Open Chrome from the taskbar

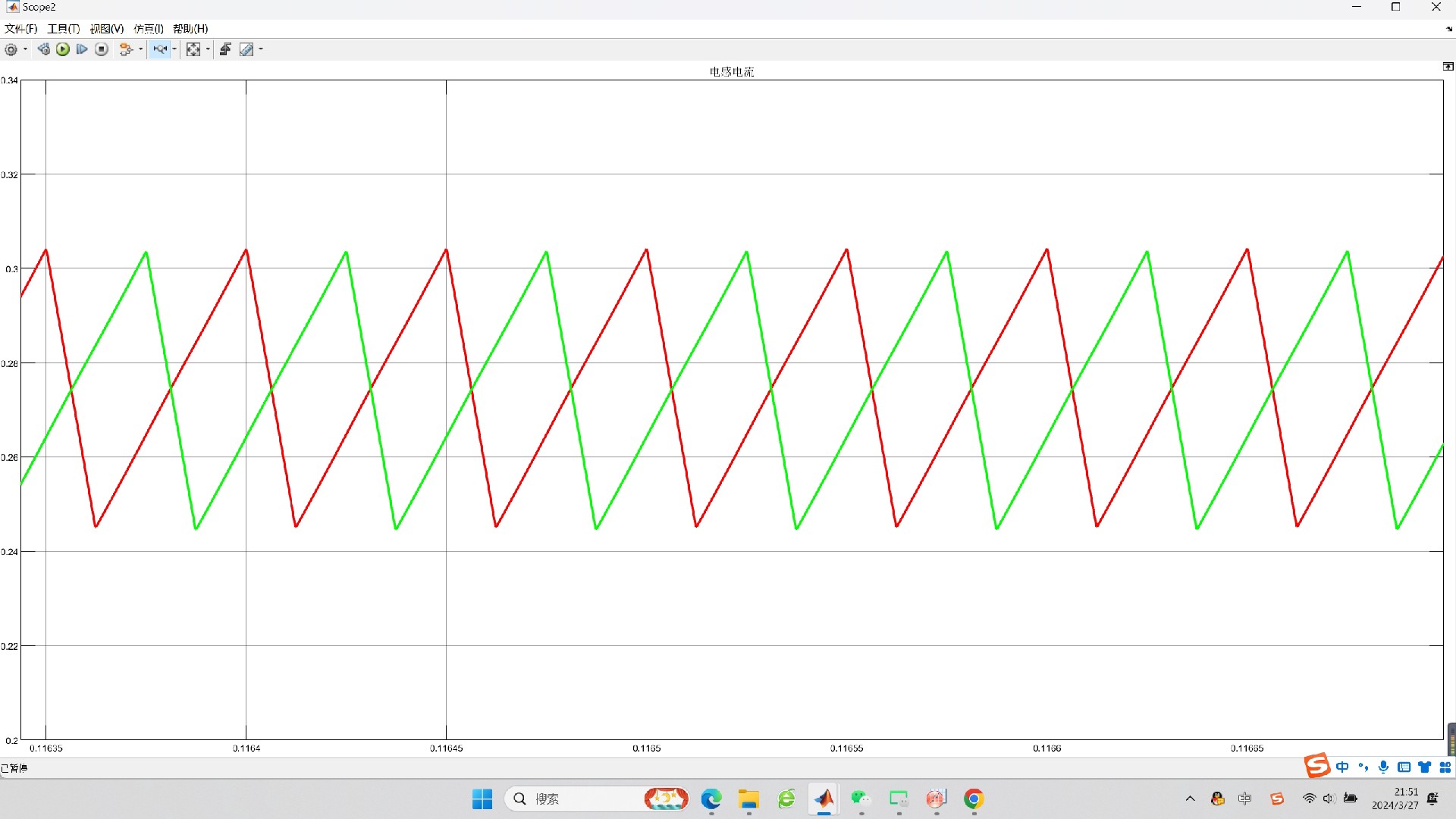(x=974, y=799)
